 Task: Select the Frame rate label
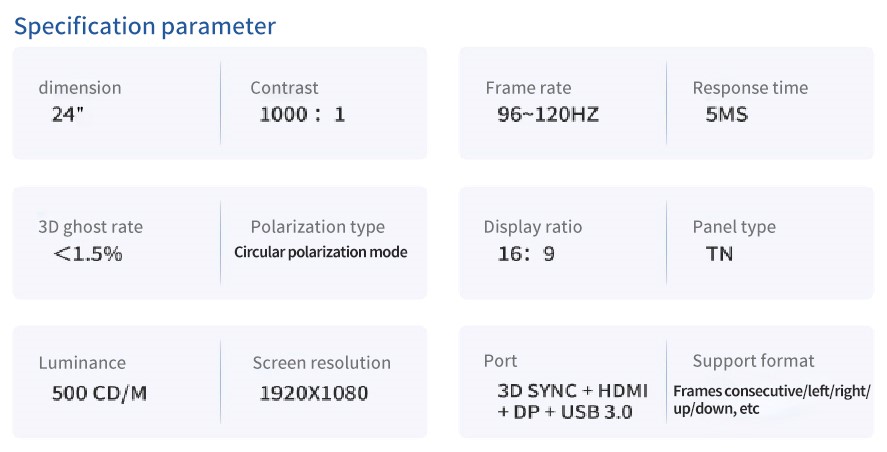[x=528, y=88]
